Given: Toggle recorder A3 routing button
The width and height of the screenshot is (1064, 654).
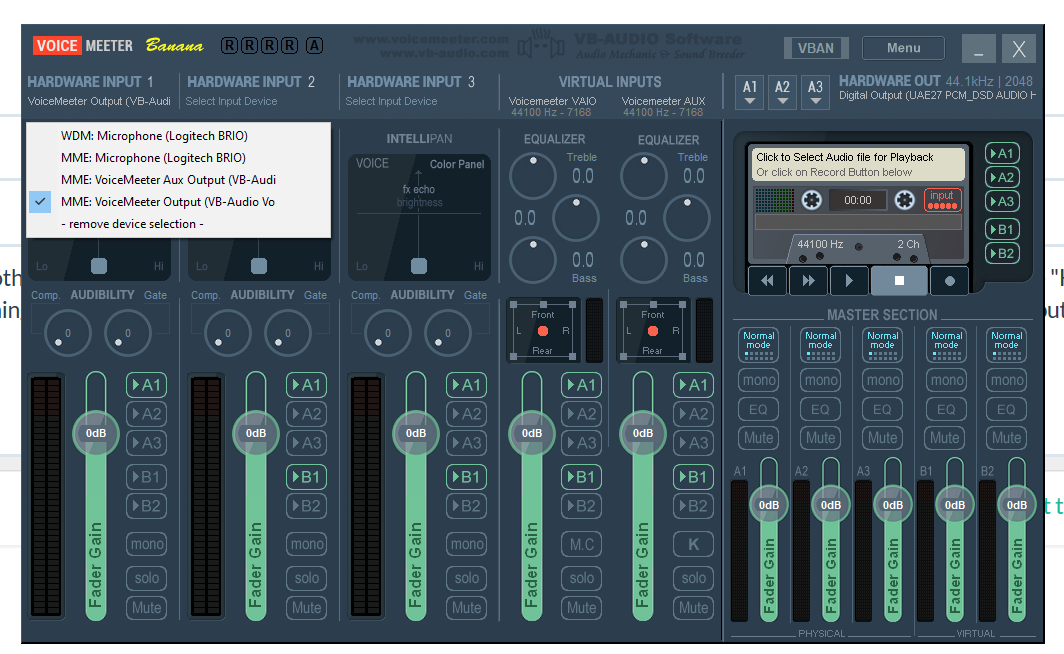Looking at the screenshot, I should click(1002, 201).
